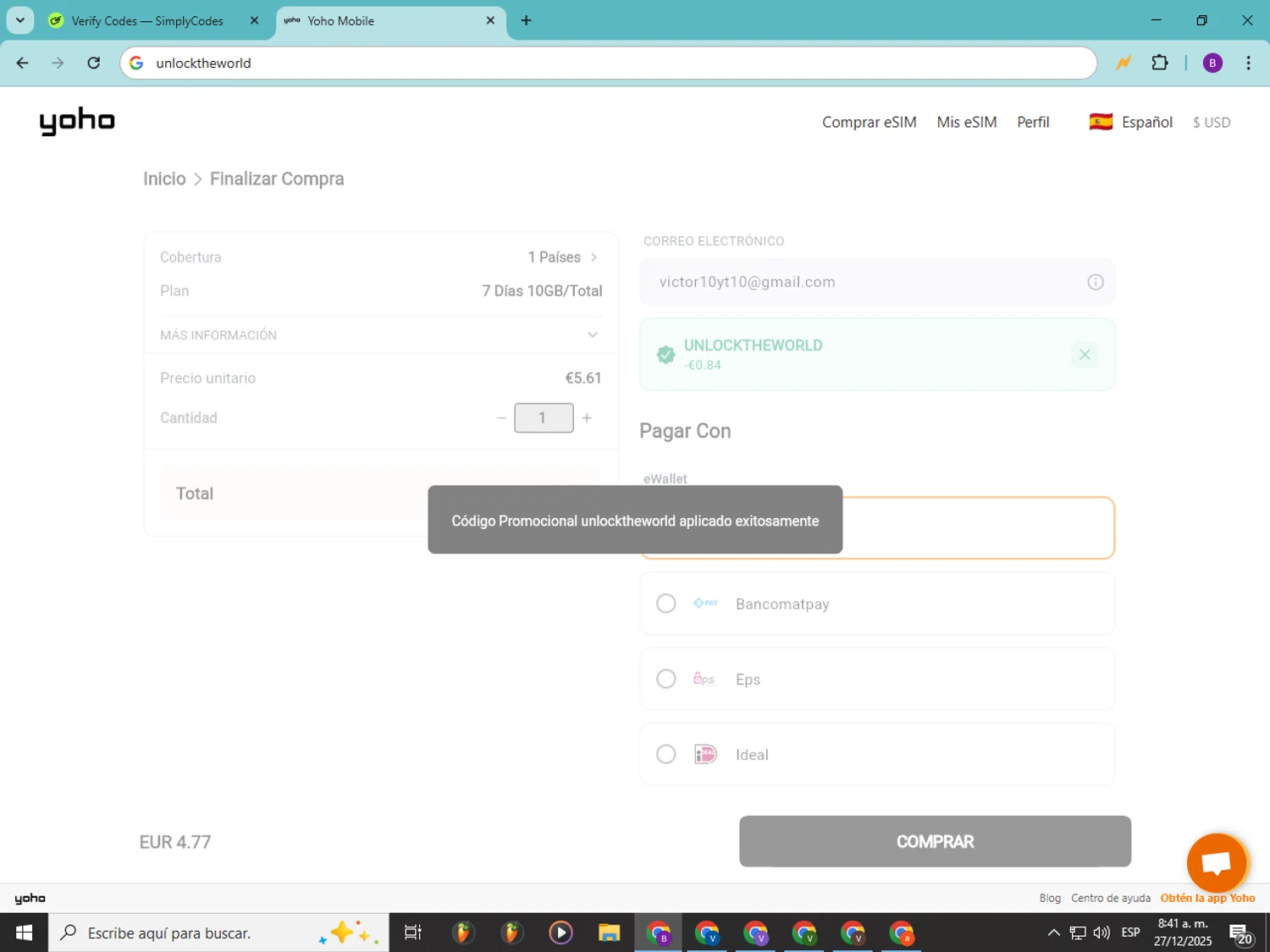This screenshot has width=1270, height=952.
Task: Click the promo code applied toast message
Action: [x=635, y=520]
